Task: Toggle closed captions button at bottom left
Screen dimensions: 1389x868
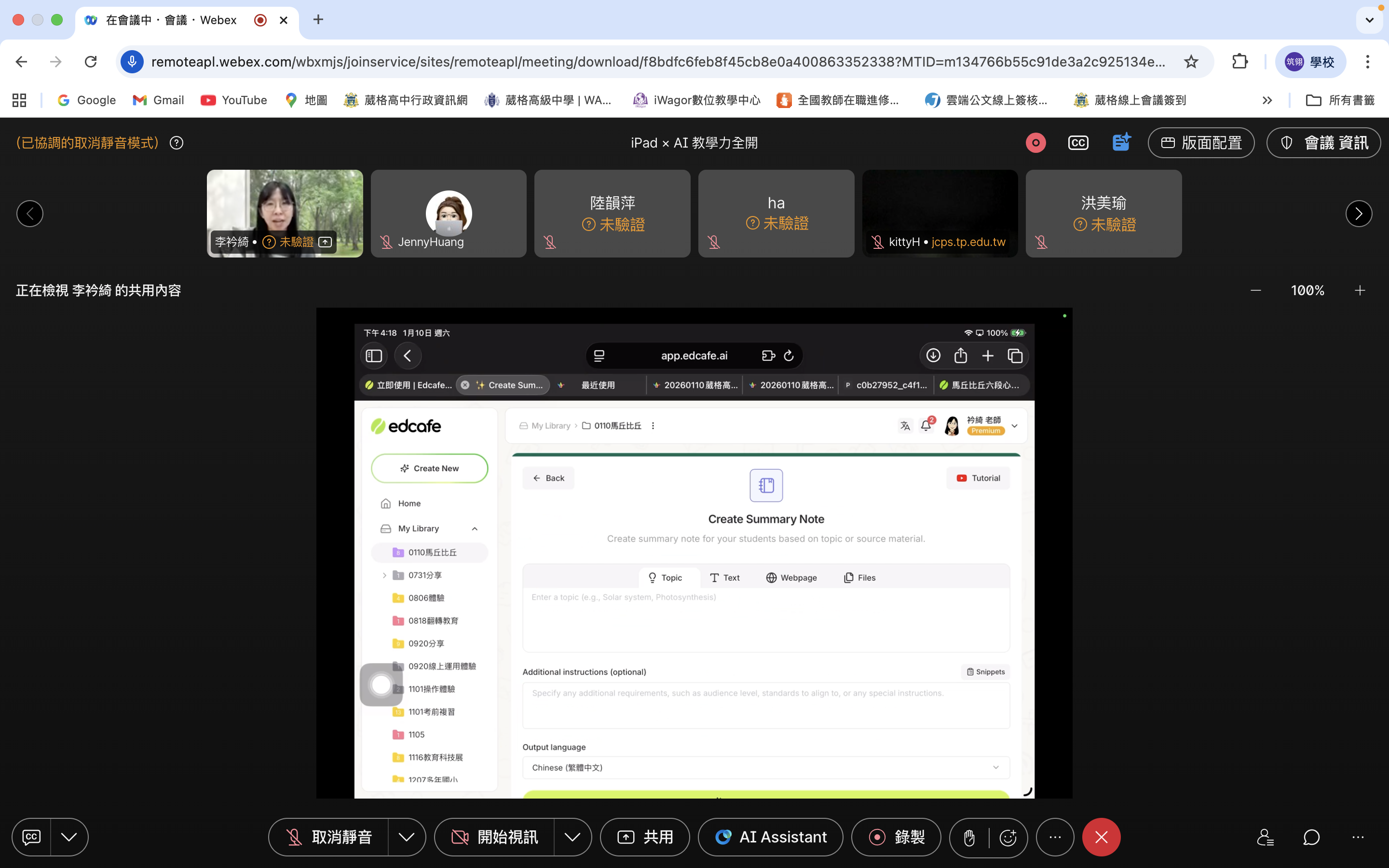Action: (x=31, y=838)
